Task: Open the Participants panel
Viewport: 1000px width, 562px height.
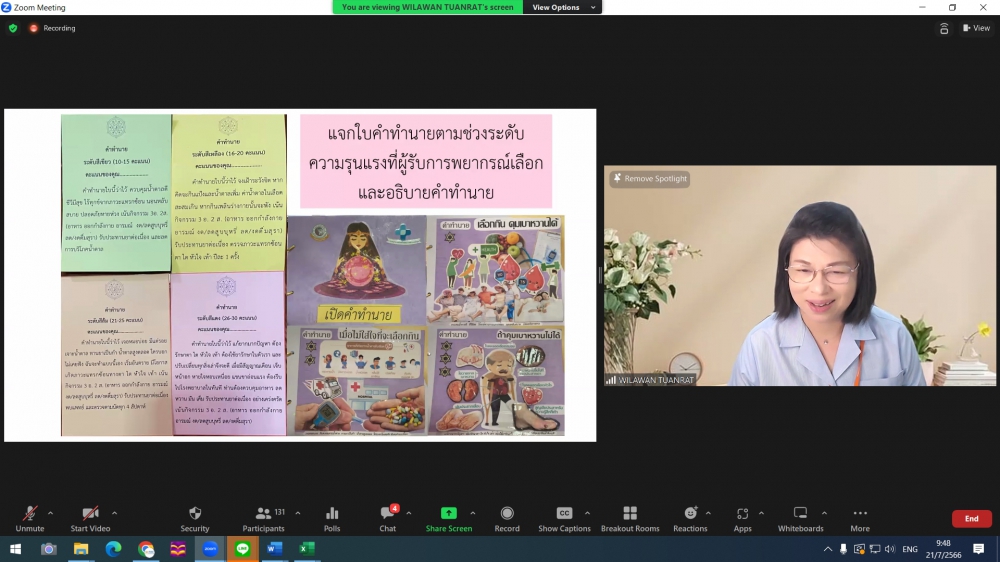Action: tap(263, 516)
